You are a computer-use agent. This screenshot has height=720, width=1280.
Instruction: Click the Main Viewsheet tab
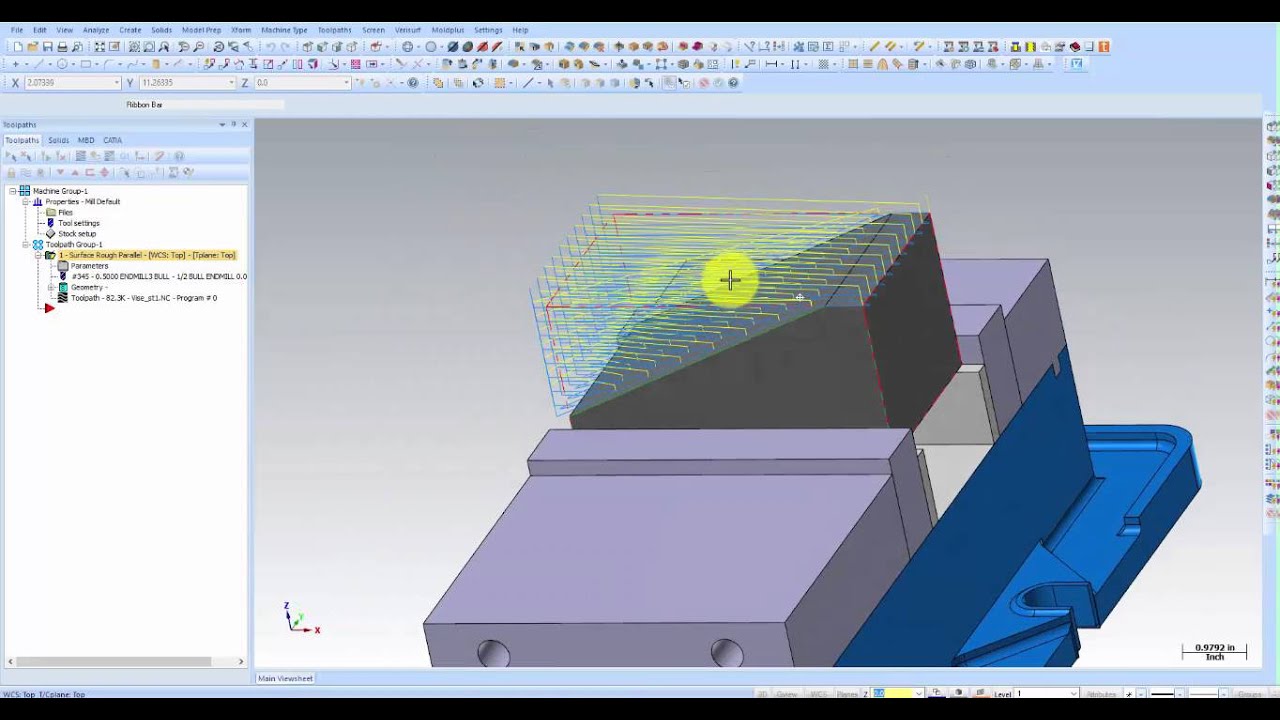click(x=286, y=678)
